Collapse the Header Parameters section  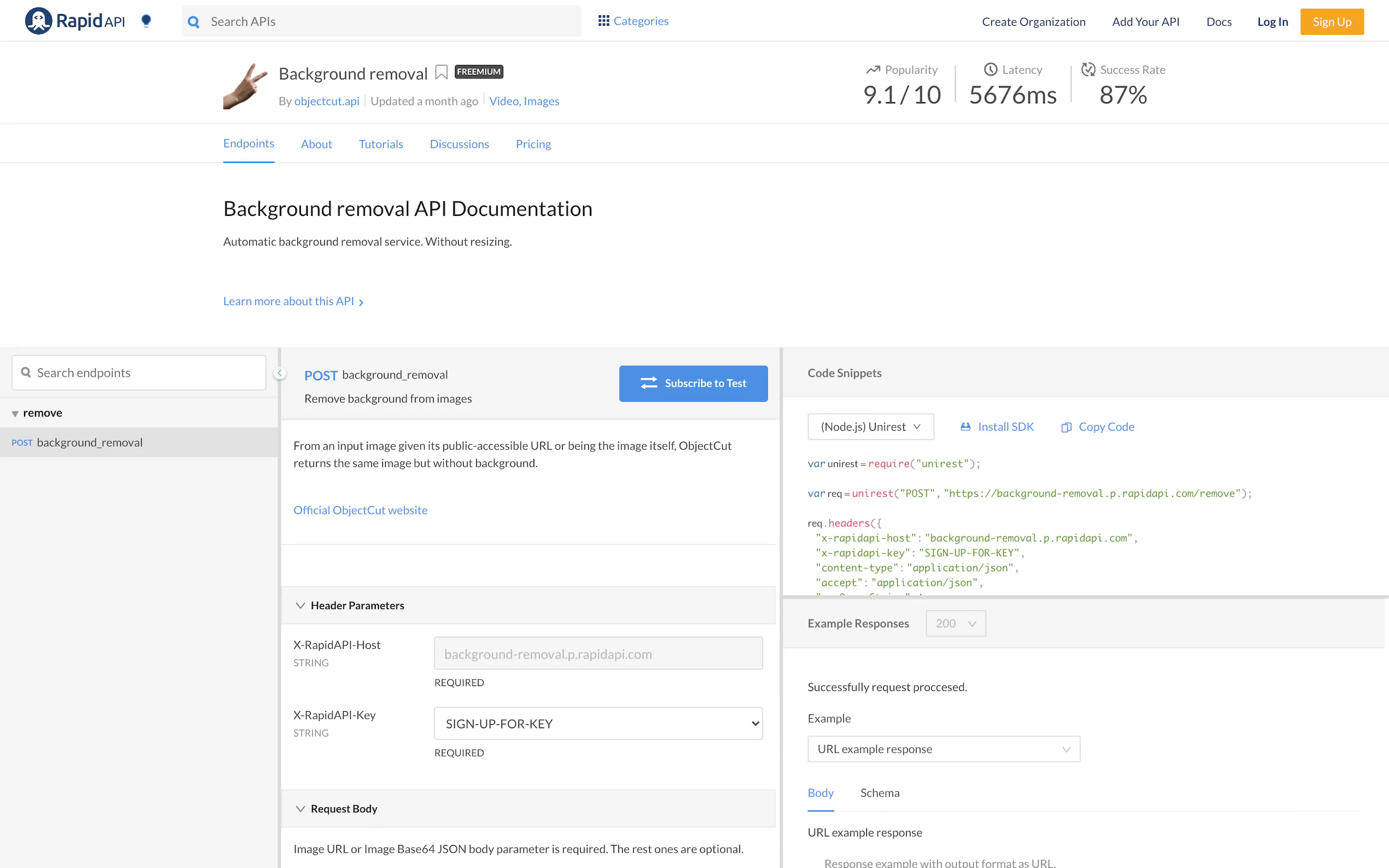300,606
